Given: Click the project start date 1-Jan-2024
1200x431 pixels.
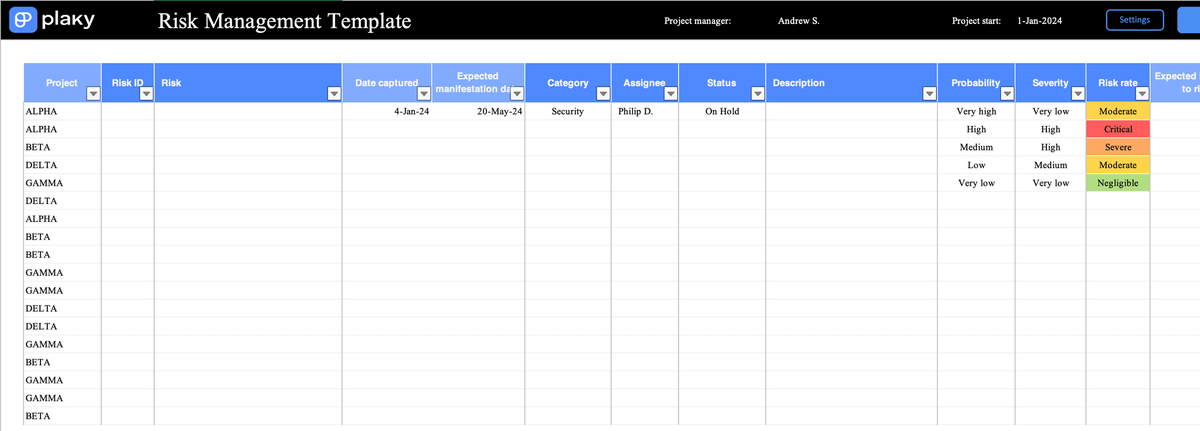Looking at the screenshot, I should [x=1040, y=21].
